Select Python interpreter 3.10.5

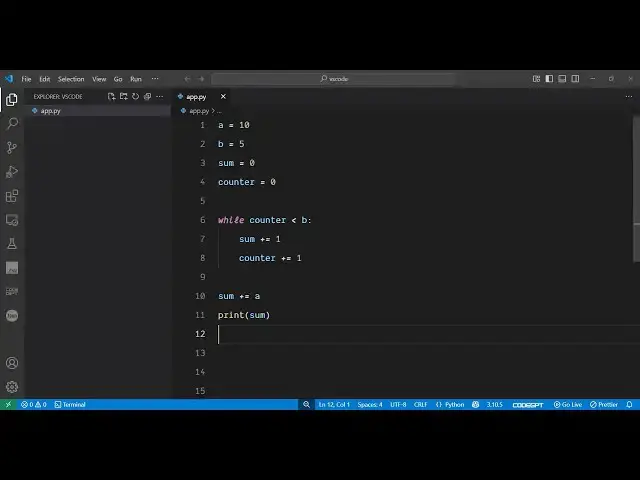[494, 404]
